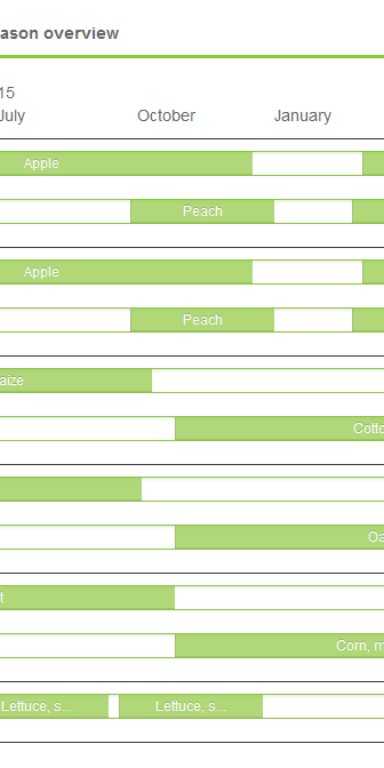Viewport: 384px width, 768px height.
Task: Select the green bar directly above the Corn row
Action: pos(87,598)
